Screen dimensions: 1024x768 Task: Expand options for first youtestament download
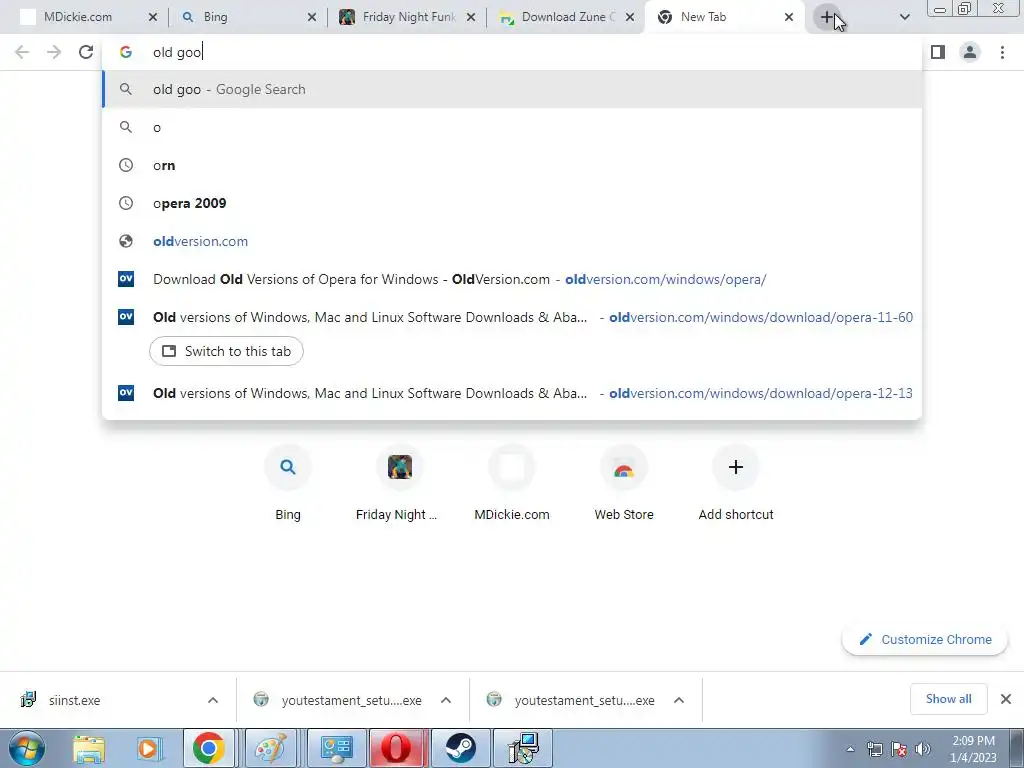[x=446, y=700]
